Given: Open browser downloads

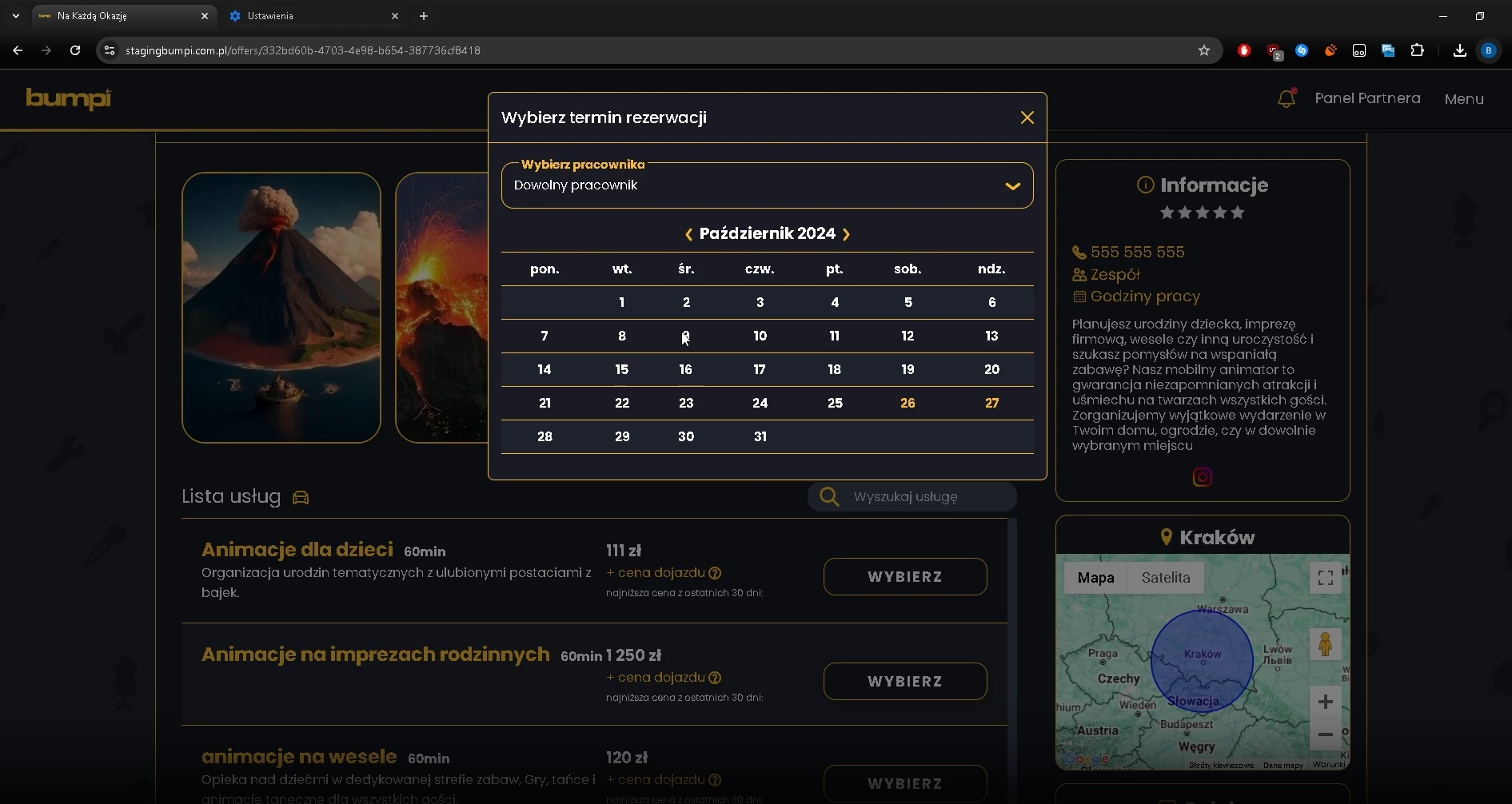Looking at the screenshot, I should click(x=1459, y=50).
